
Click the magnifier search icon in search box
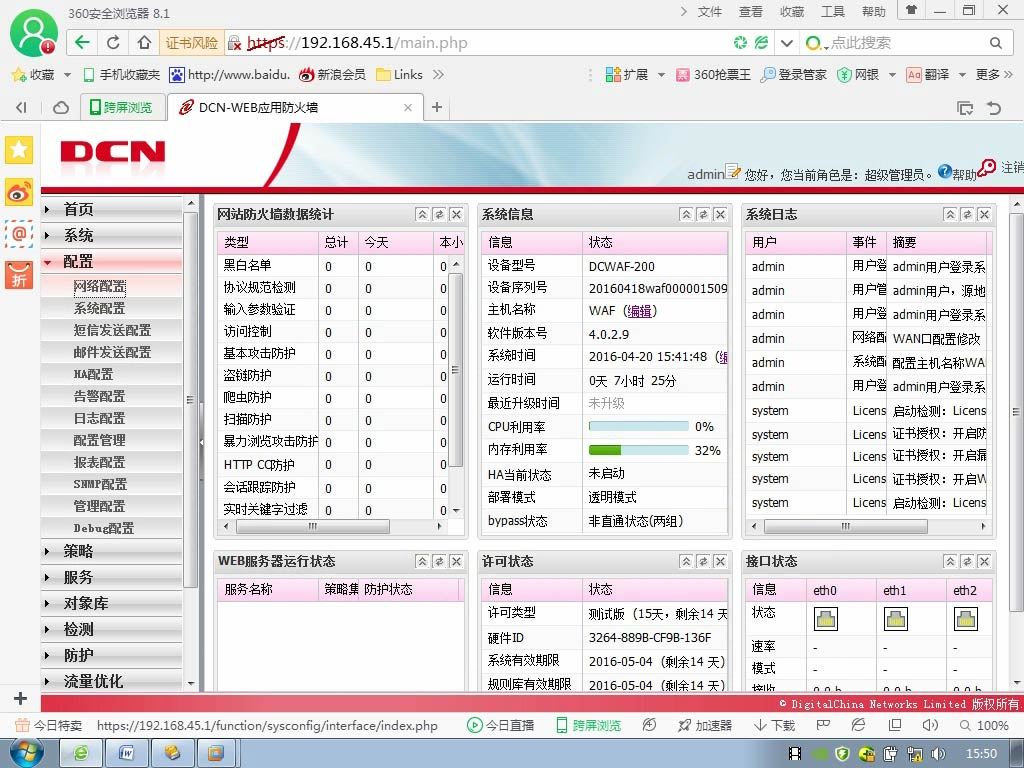click(x=996, y=43)
